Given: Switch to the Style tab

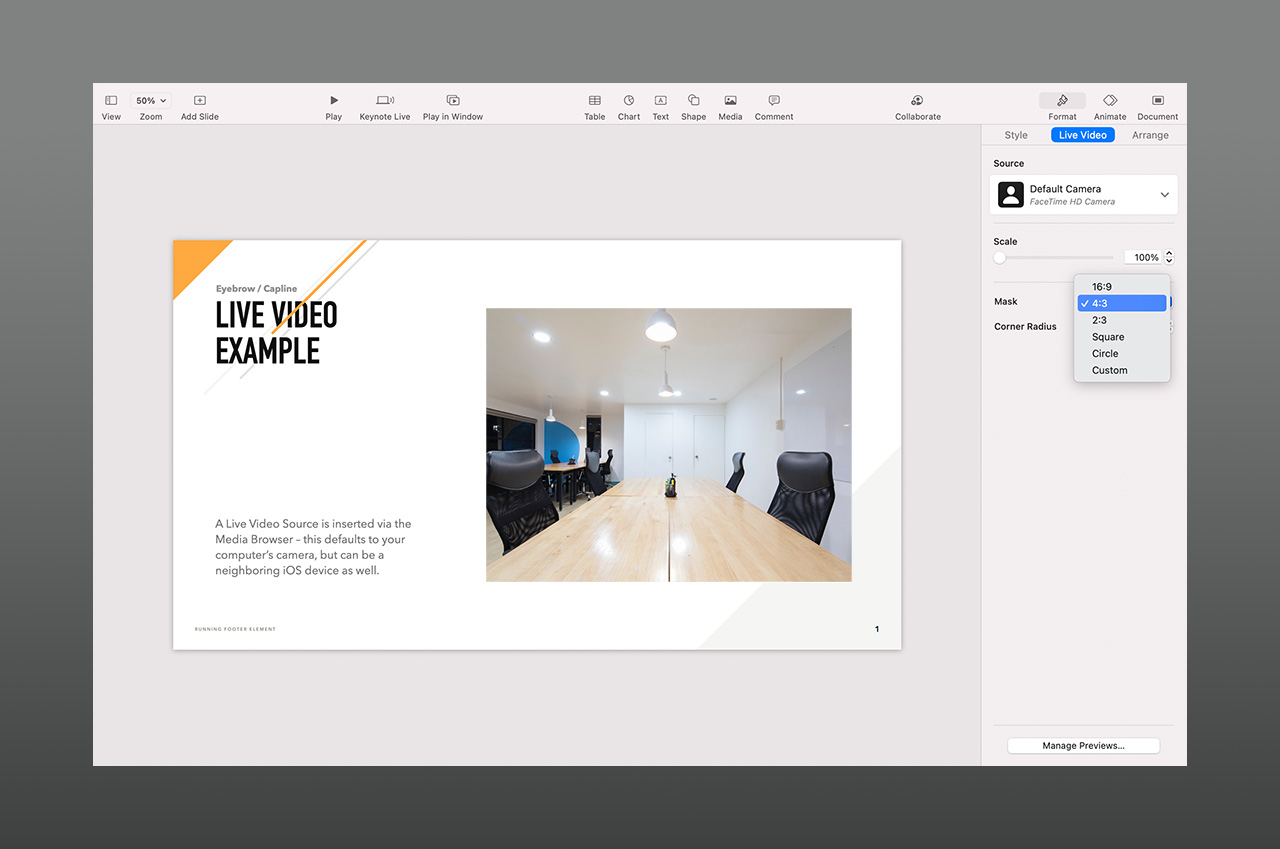Looking at the screenshot, I should coord(1016,135).
